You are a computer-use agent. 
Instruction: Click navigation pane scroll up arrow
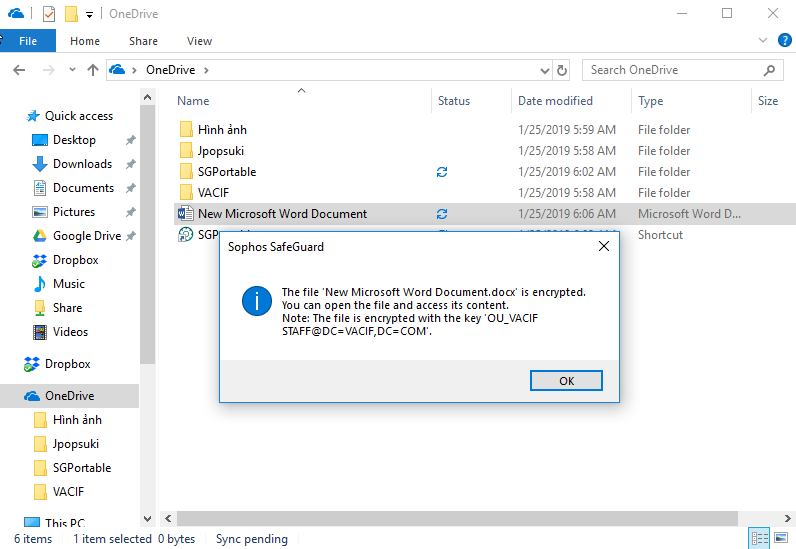(x=147, y=97)
